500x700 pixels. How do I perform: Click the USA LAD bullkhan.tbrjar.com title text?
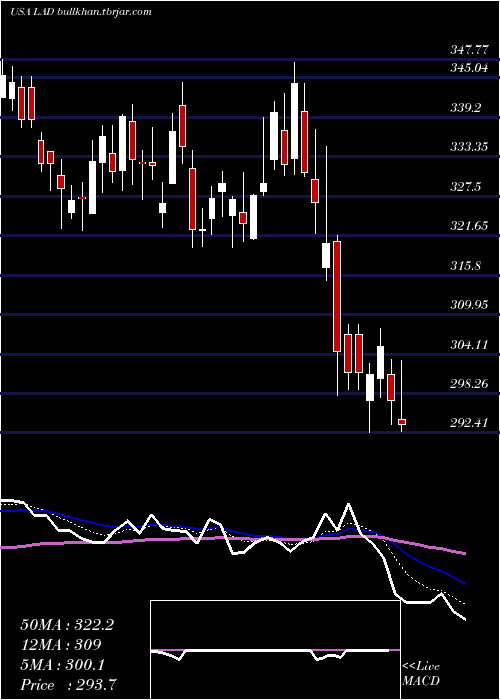pos(80,12)
